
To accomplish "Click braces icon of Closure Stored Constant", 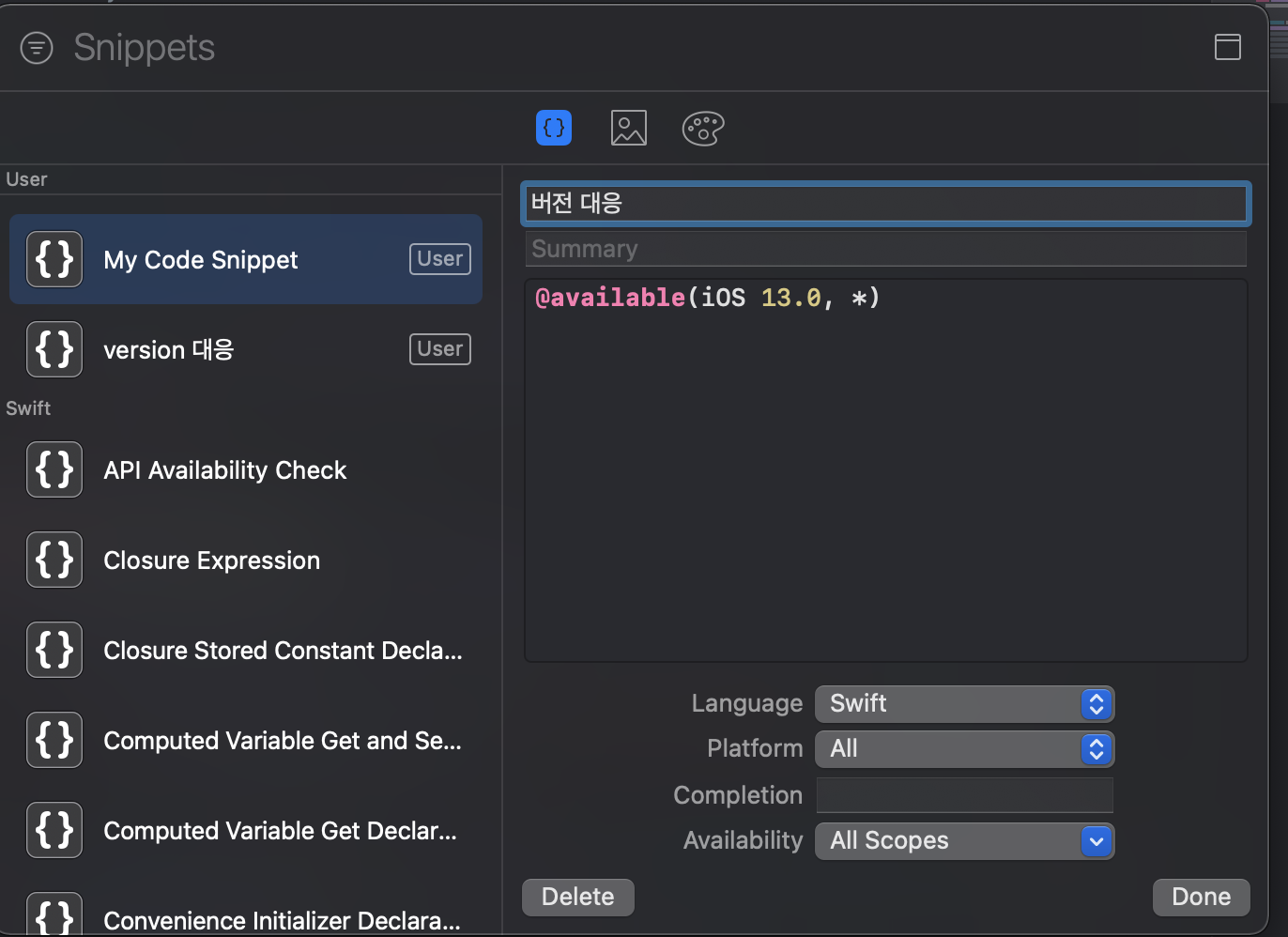I will click(54, 650).
